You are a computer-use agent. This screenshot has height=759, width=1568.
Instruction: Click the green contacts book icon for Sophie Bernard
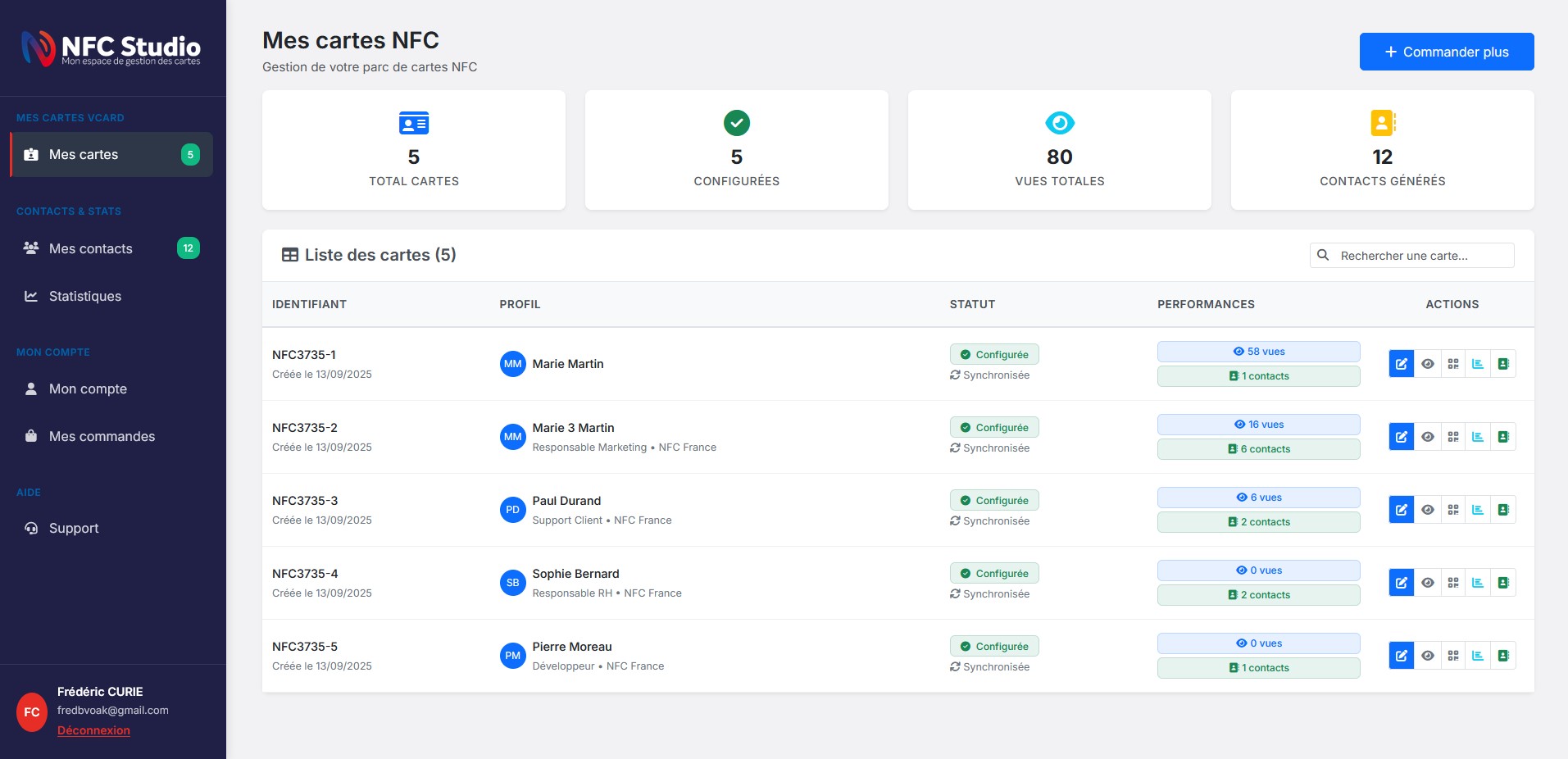pos(1503,583)
